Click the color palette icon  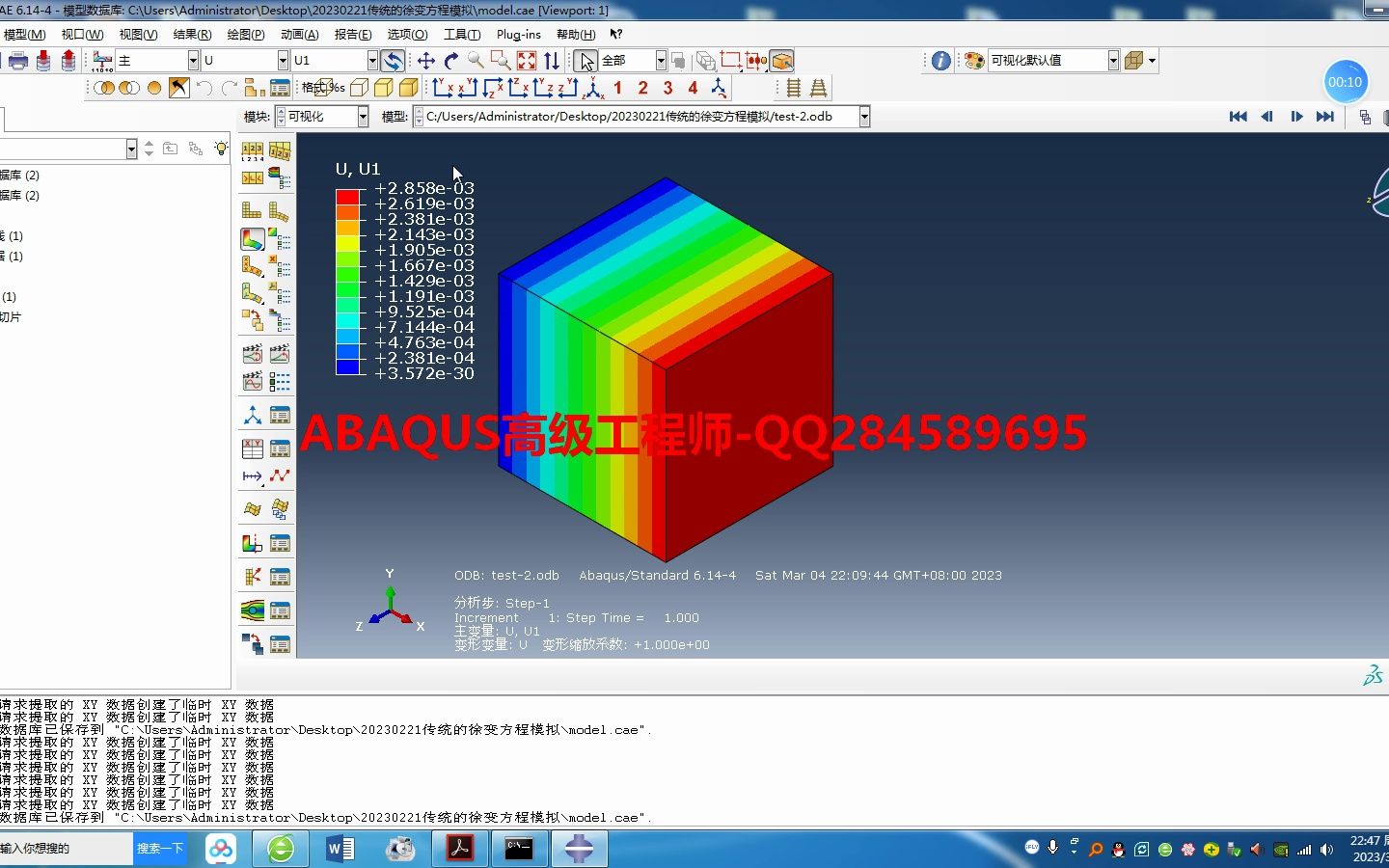(973, 61)
